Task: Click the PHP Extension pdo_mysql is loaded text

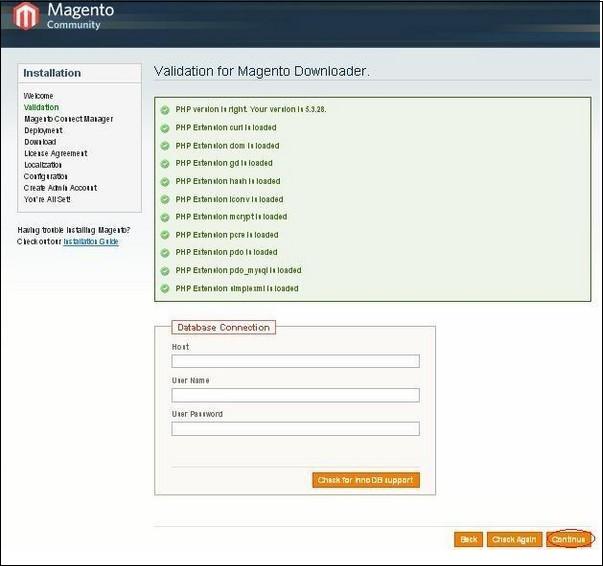Action: point(238,270)
